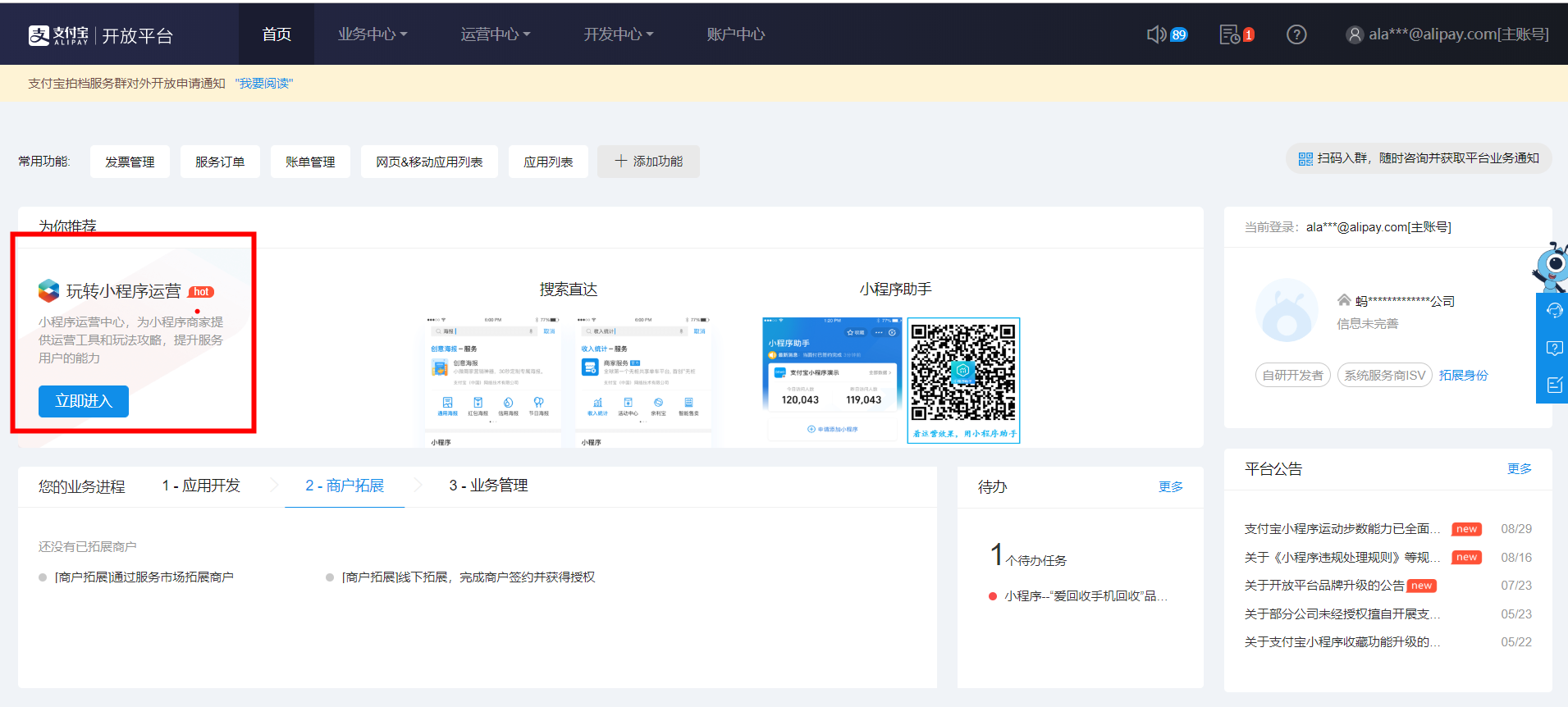
Task: Click 通过服务市场拓展商户 item
Action: [144, 577]
